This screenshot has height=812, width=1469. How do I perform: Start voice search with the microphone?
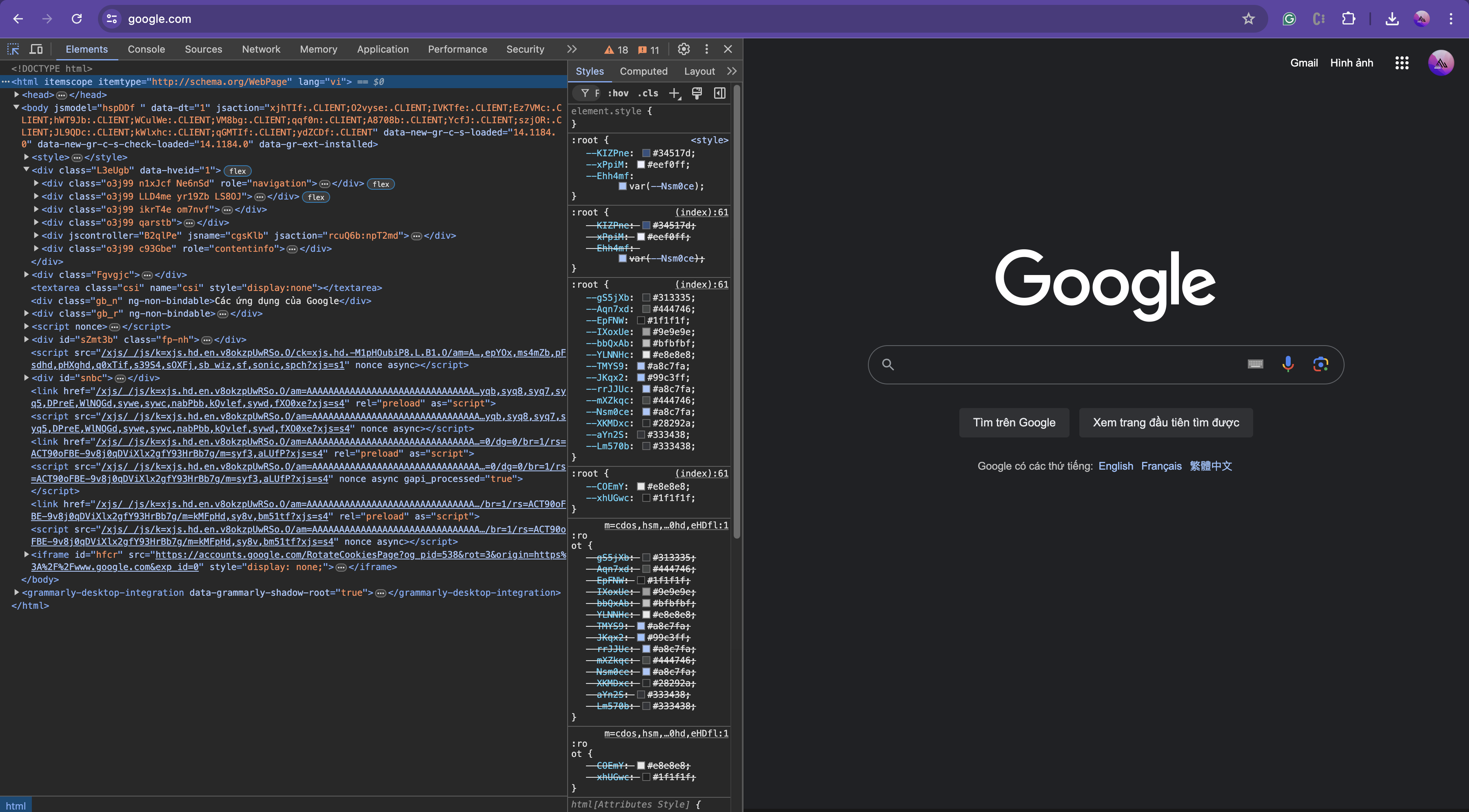[1288, 364]
